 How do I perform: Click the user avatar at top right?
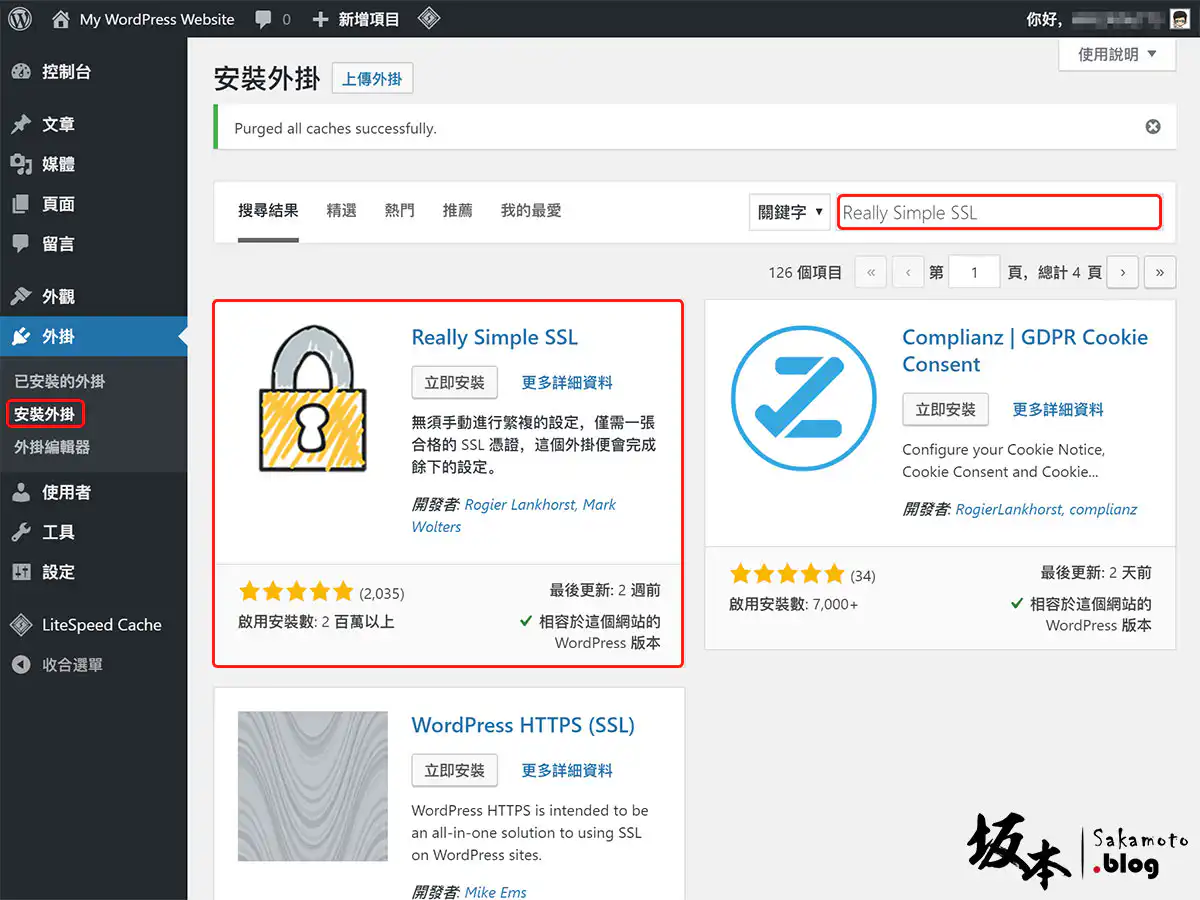1180,19
